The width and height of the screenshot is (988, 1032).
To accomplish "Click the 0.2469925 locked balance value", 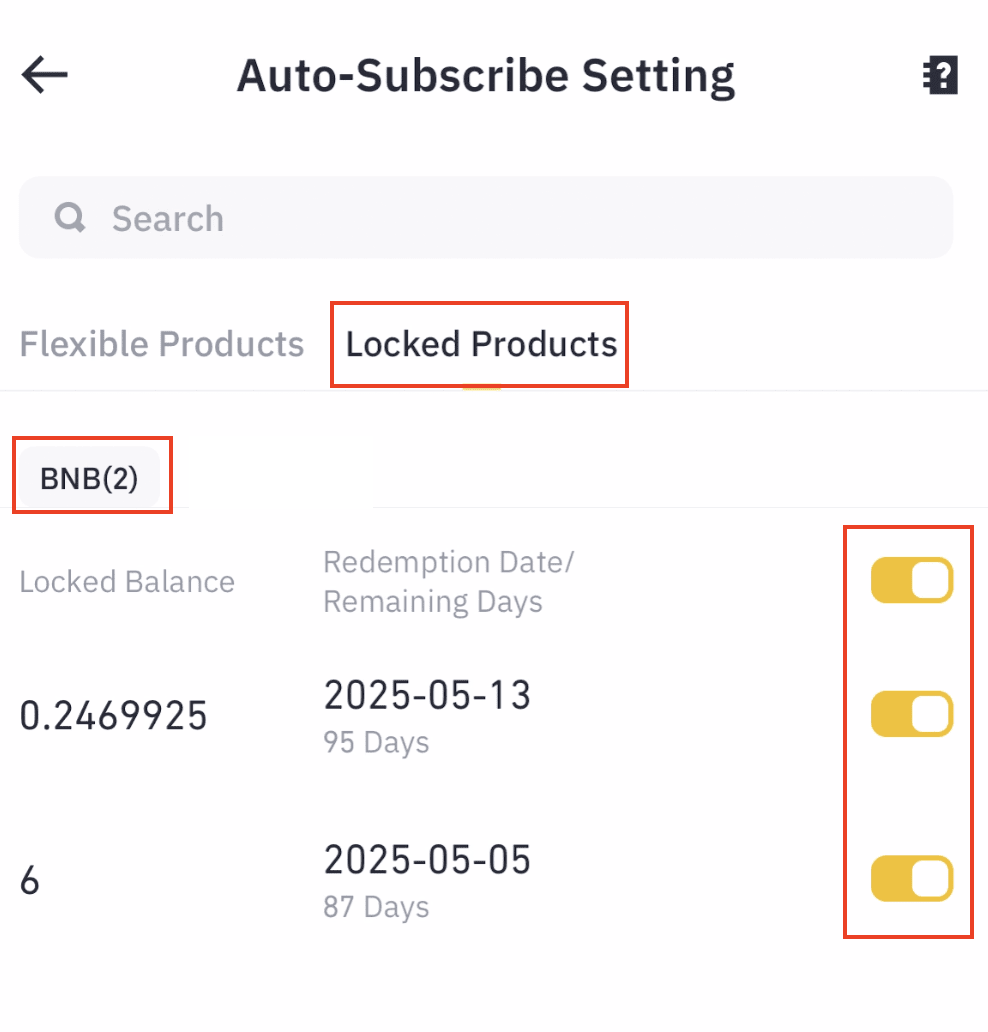I will pyautogui.click(x=113, y=715).
